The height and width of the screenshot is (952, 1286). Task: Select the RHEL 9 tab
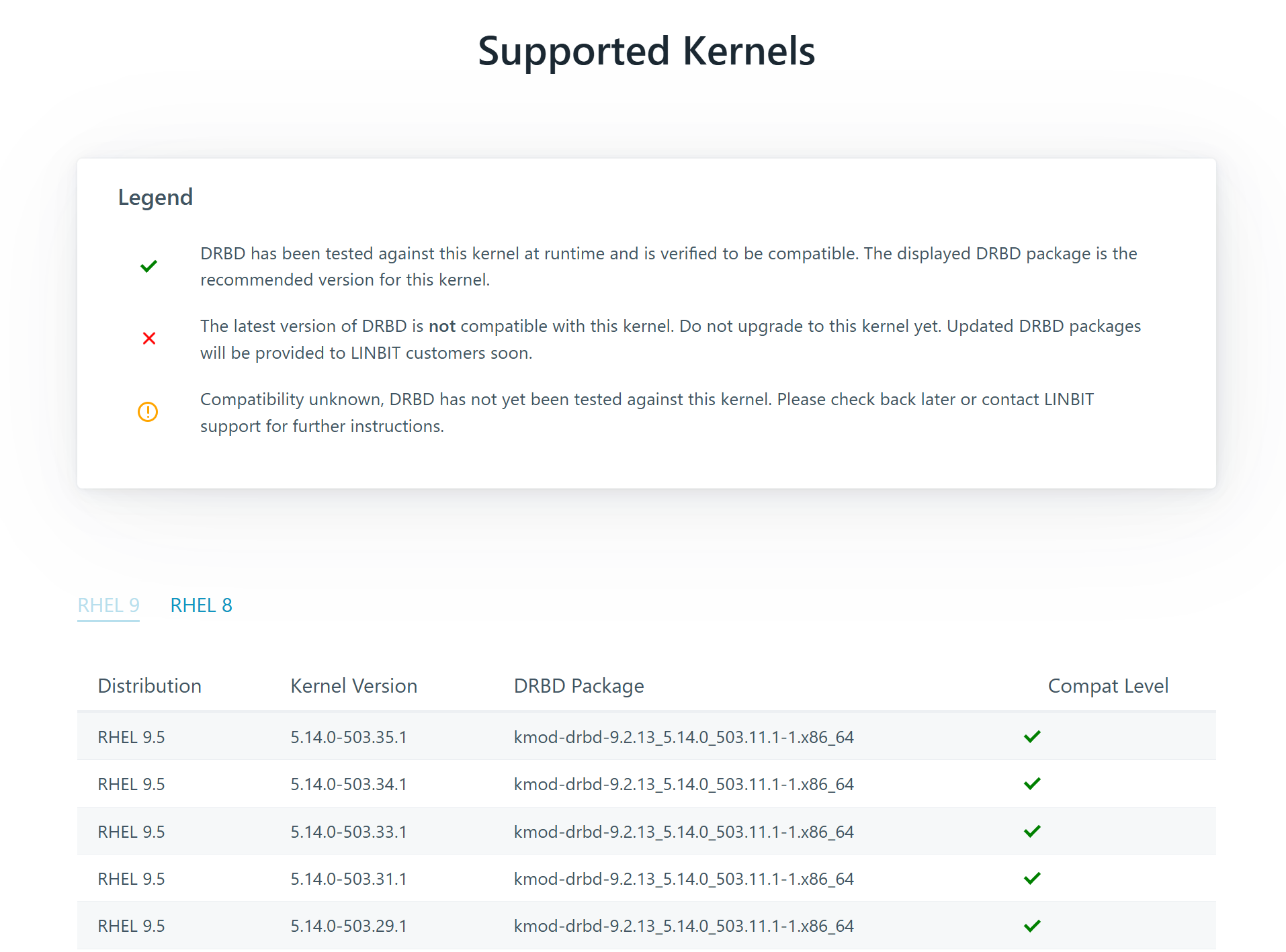[108, 605]
